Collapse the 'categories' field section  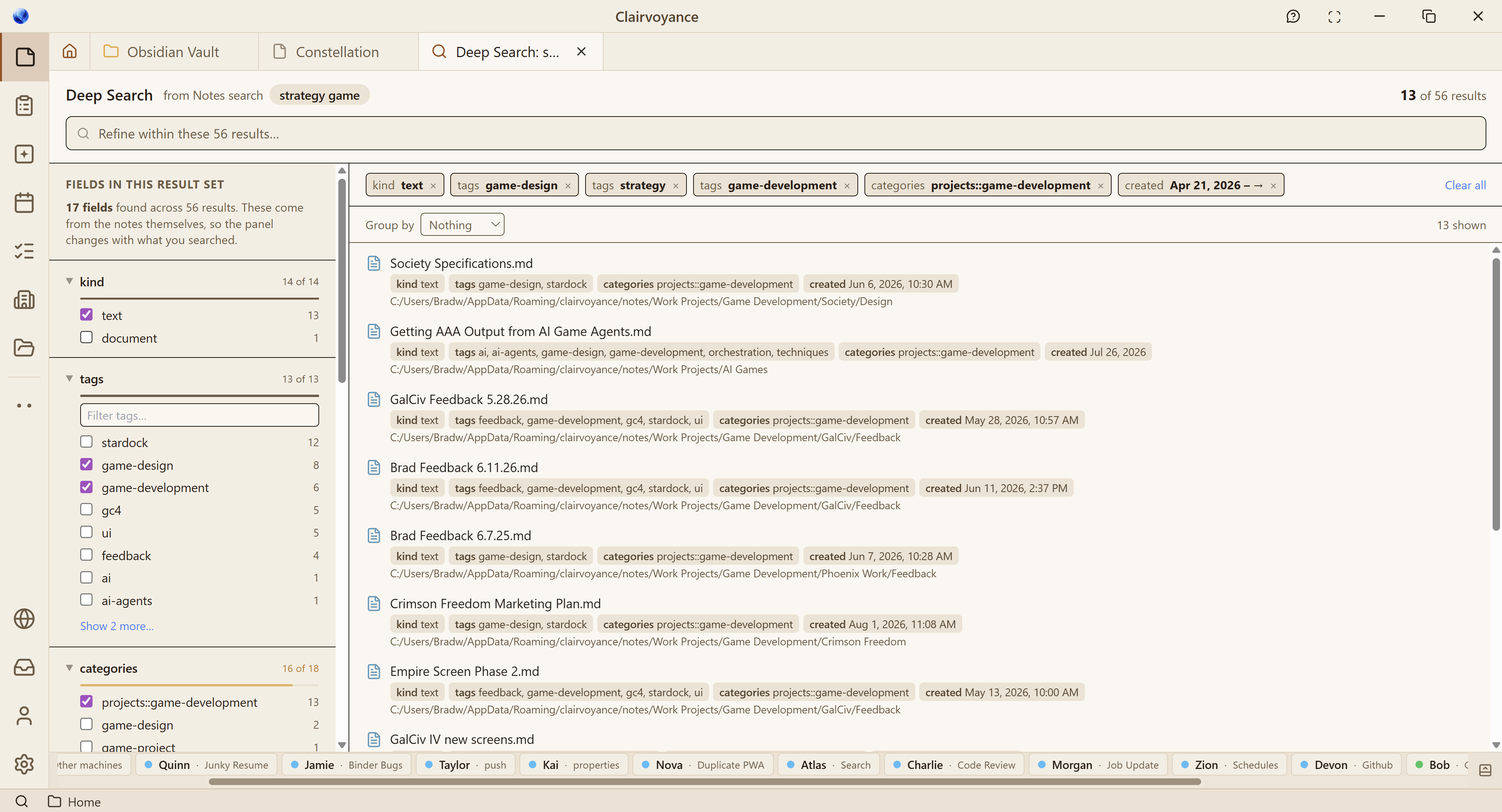click(69, 667)
